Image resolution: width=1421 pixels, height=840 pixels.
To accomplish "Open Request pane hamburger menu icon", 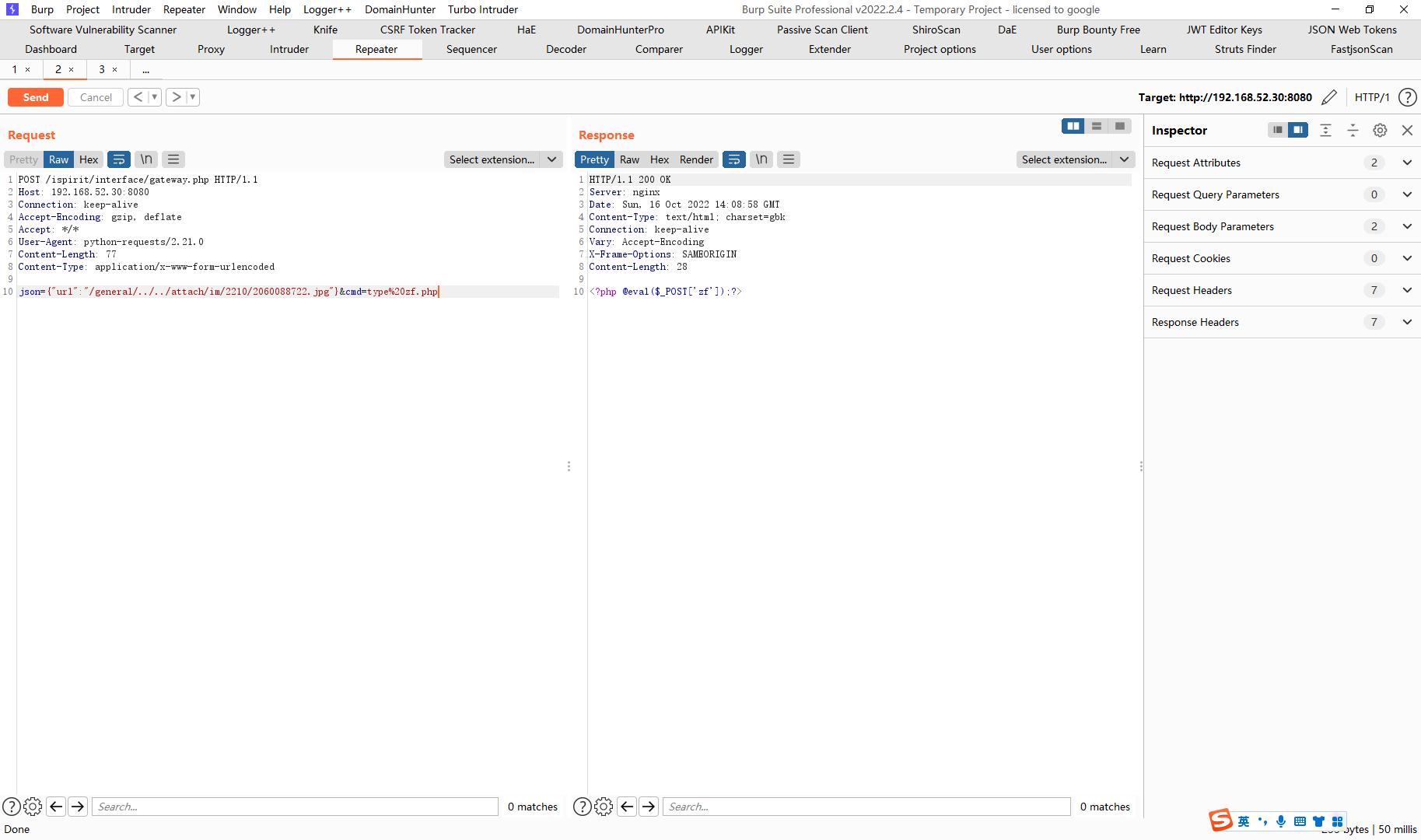I will [x=173, y=159].
